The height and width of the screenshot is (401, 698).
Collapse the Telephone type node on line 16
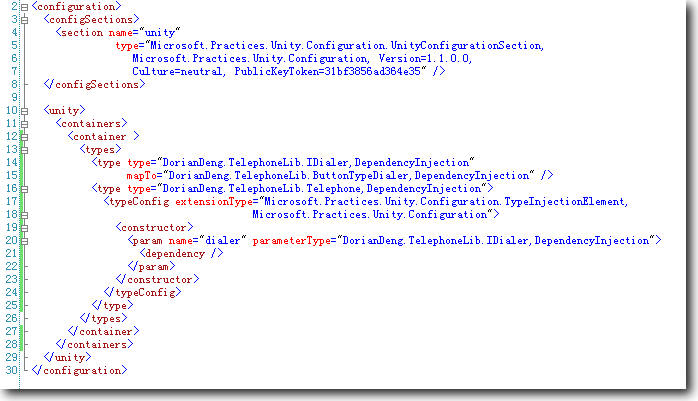coord(24,189)
